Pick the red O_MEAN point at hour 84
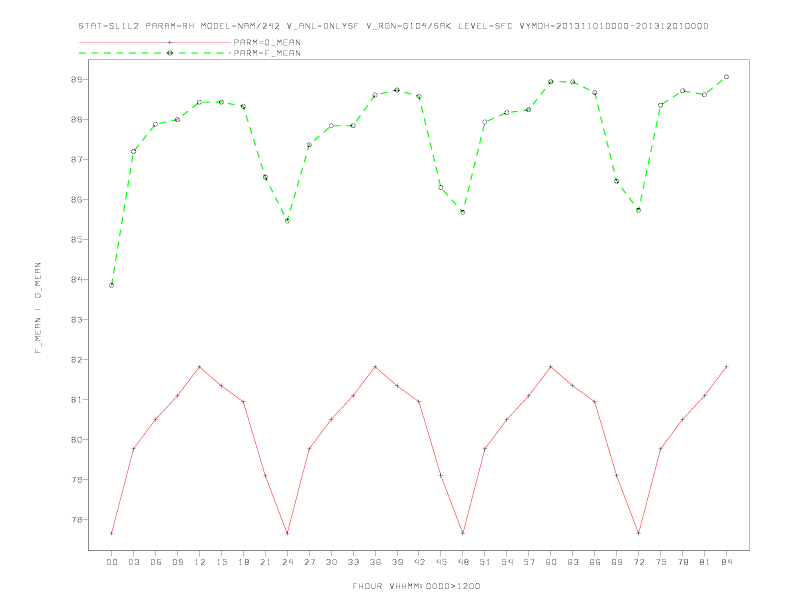The height and width of the screenshot is (612, 792). click(x=726, y=367)
